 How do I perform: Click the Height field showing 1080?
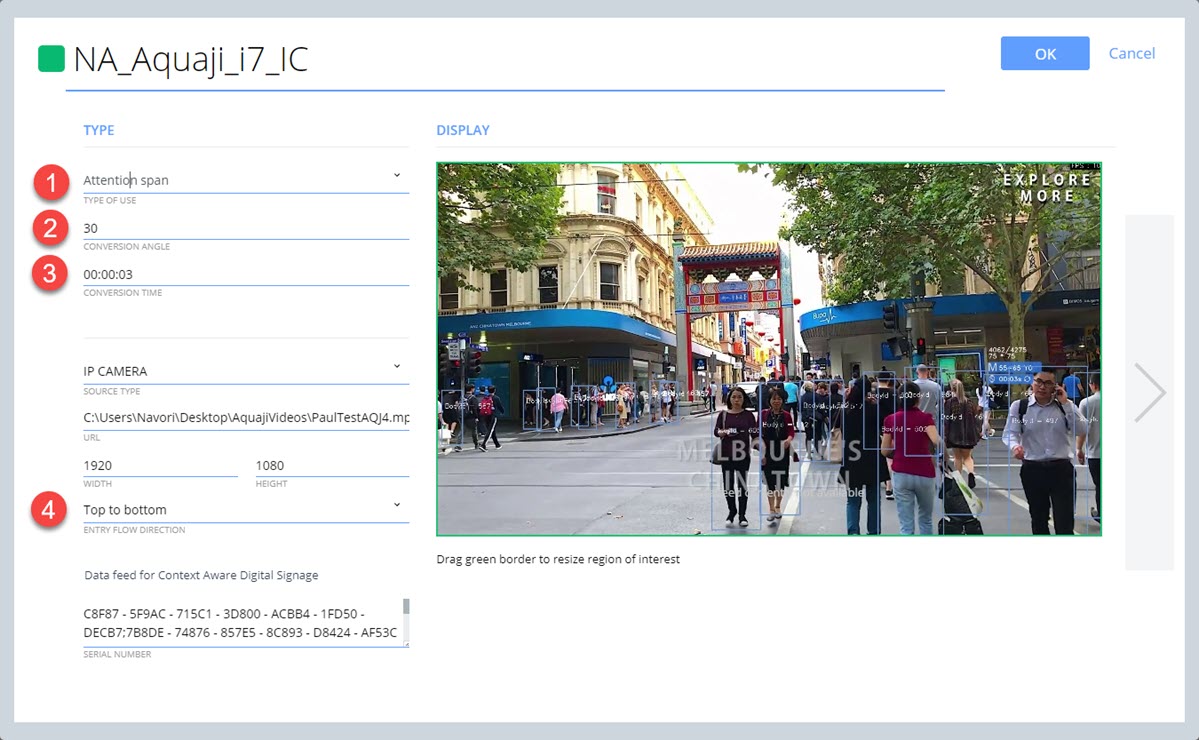click(332, 465)
